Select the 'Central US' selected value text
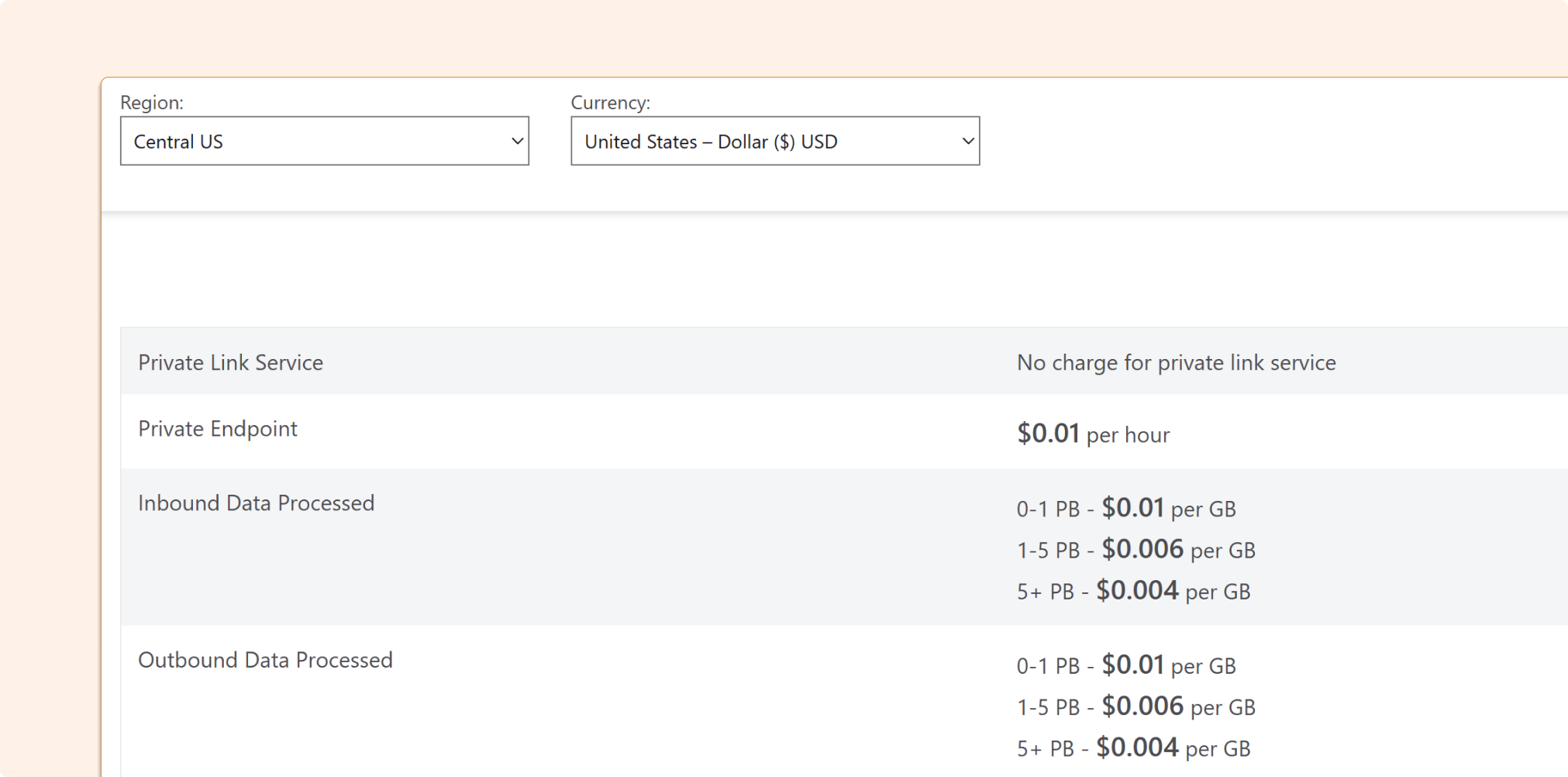This screenshot has width=1568, height=777. (178, 142)
